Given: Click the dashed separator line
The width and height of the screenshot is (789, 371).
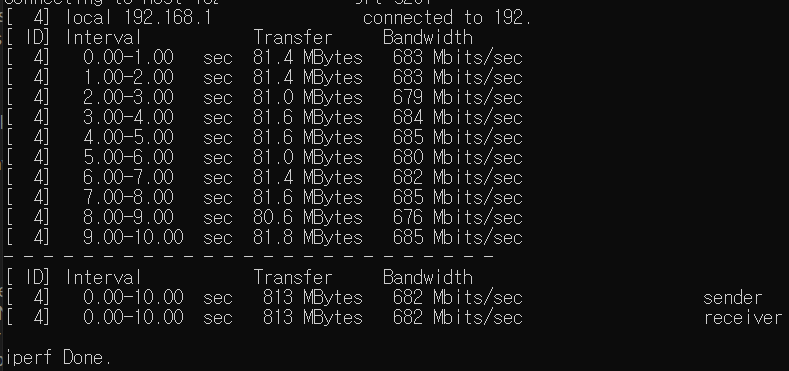Looking at the screenshot, I should click(249, 257).
